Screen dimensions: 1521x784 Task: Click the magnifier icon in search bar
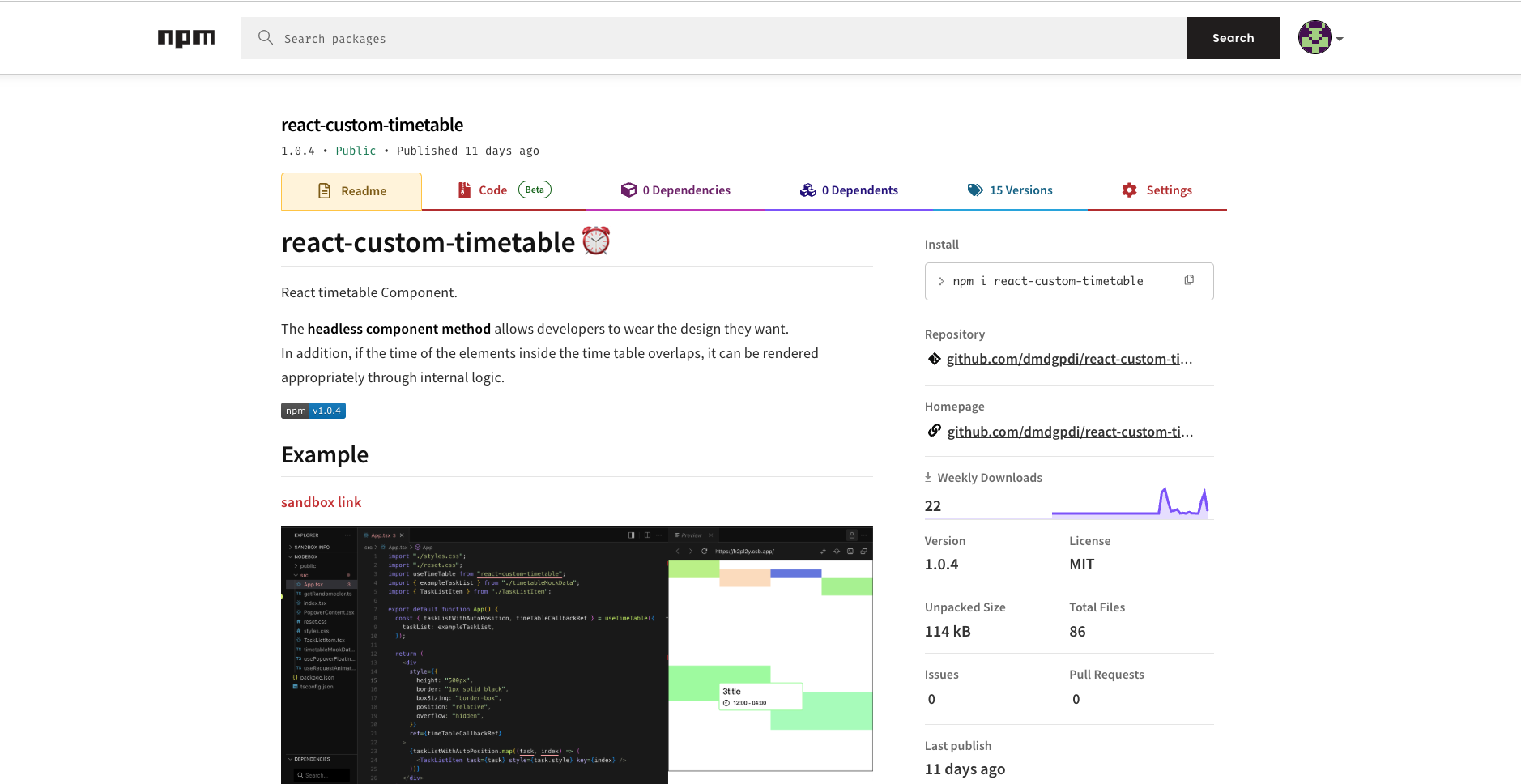point(266,37)
